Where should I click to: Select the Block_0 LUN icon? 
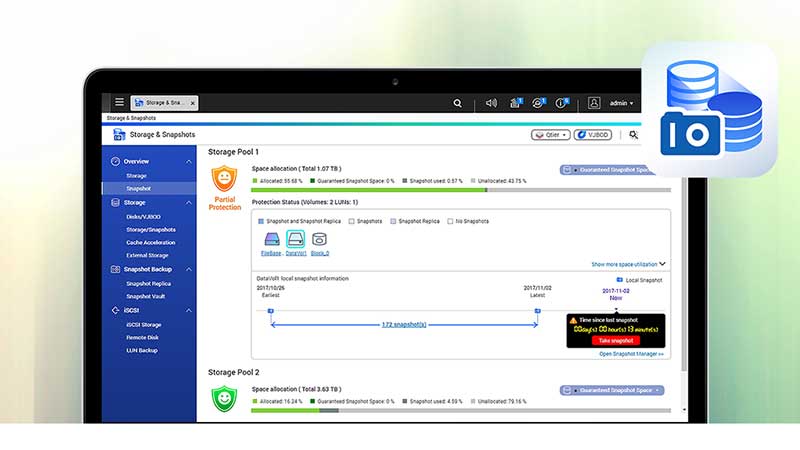coord(319,239)
